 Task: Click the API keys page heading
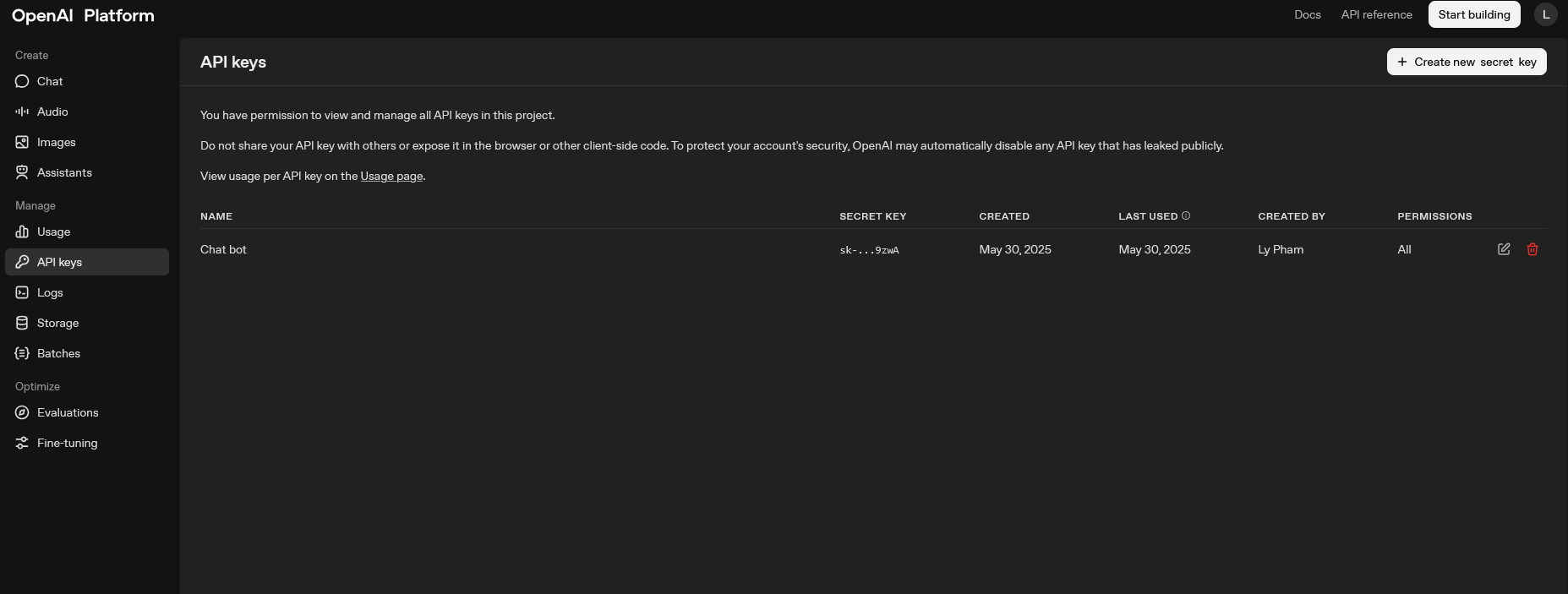233,62
